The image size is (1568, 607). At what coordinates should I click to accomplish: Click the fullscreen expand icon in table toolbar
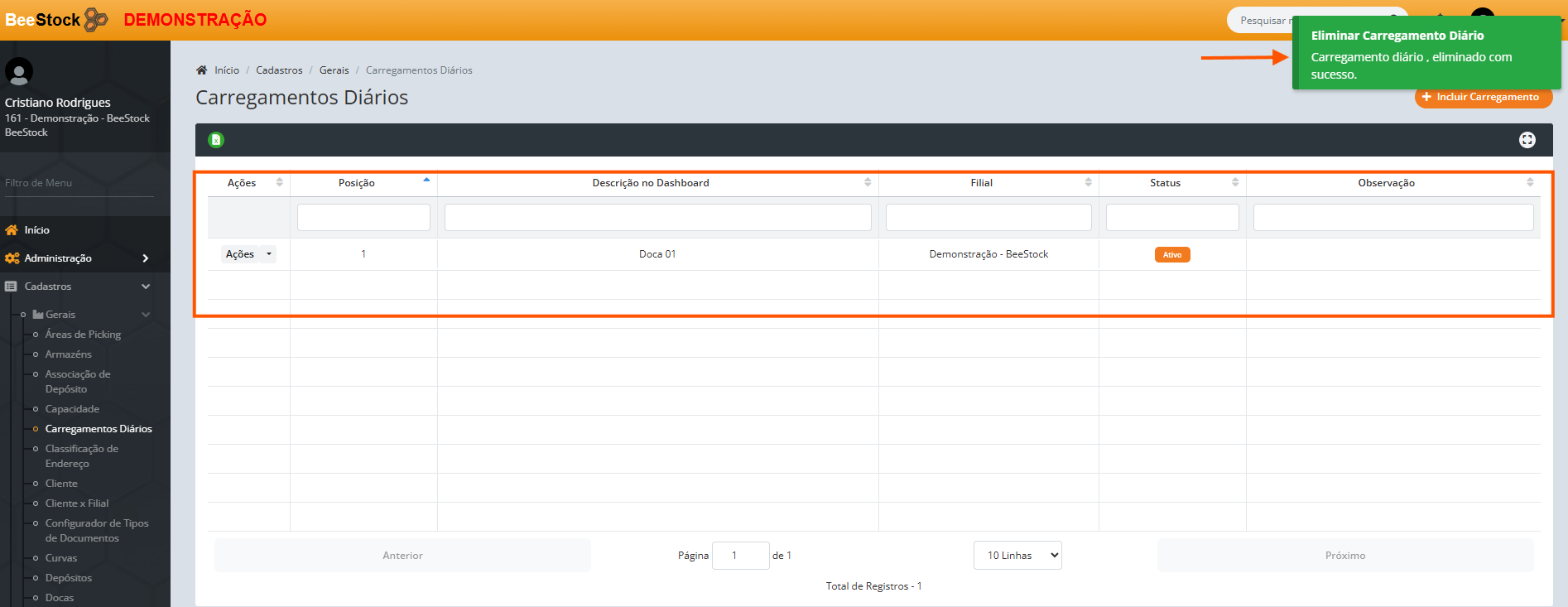(x=1527, y=140)
